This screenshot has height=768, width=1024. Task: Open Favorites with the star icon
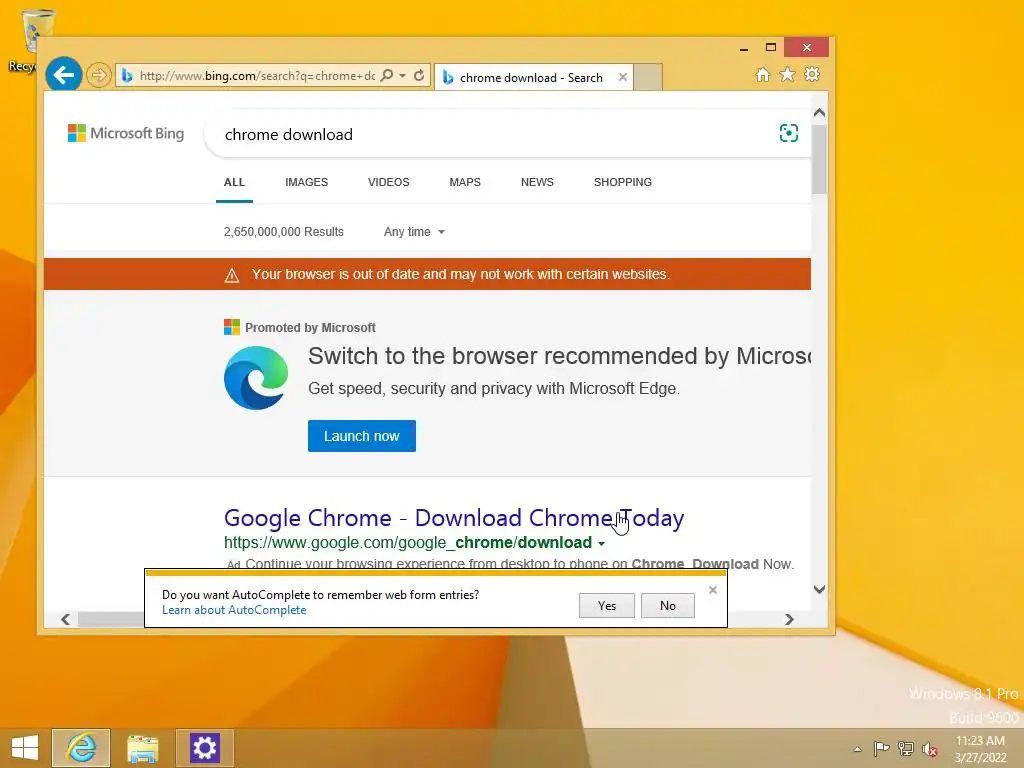(x=787, y=75)
